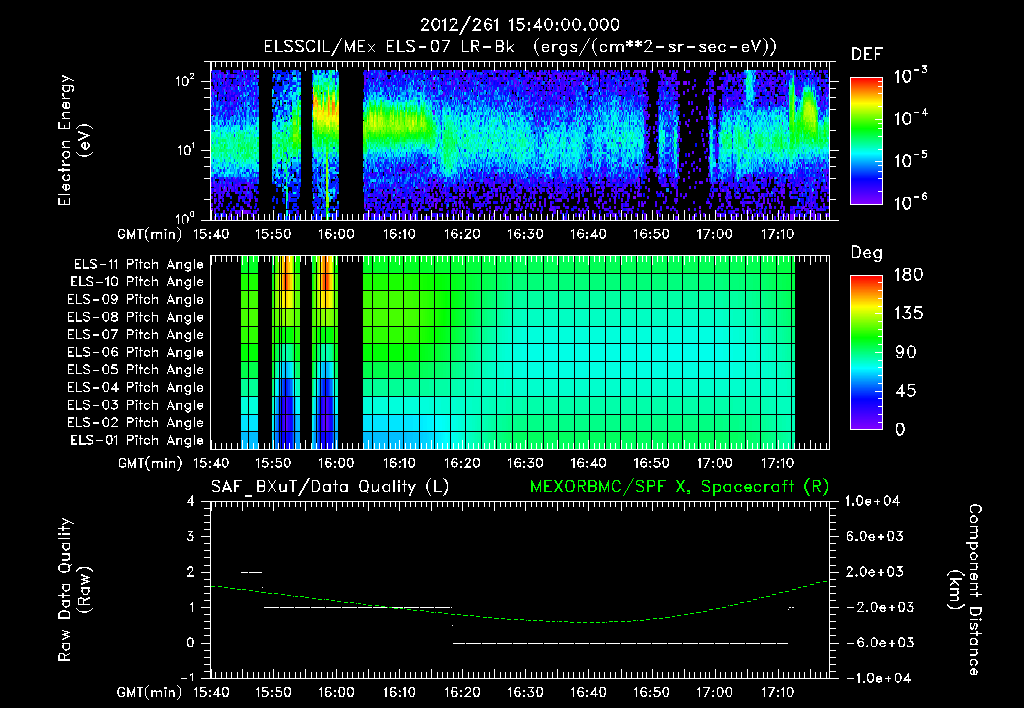Click the ELS-09 Pitch Angle row label
Image resolution: width=1024 pixels, height=708 pixels.
coord(136,300)
